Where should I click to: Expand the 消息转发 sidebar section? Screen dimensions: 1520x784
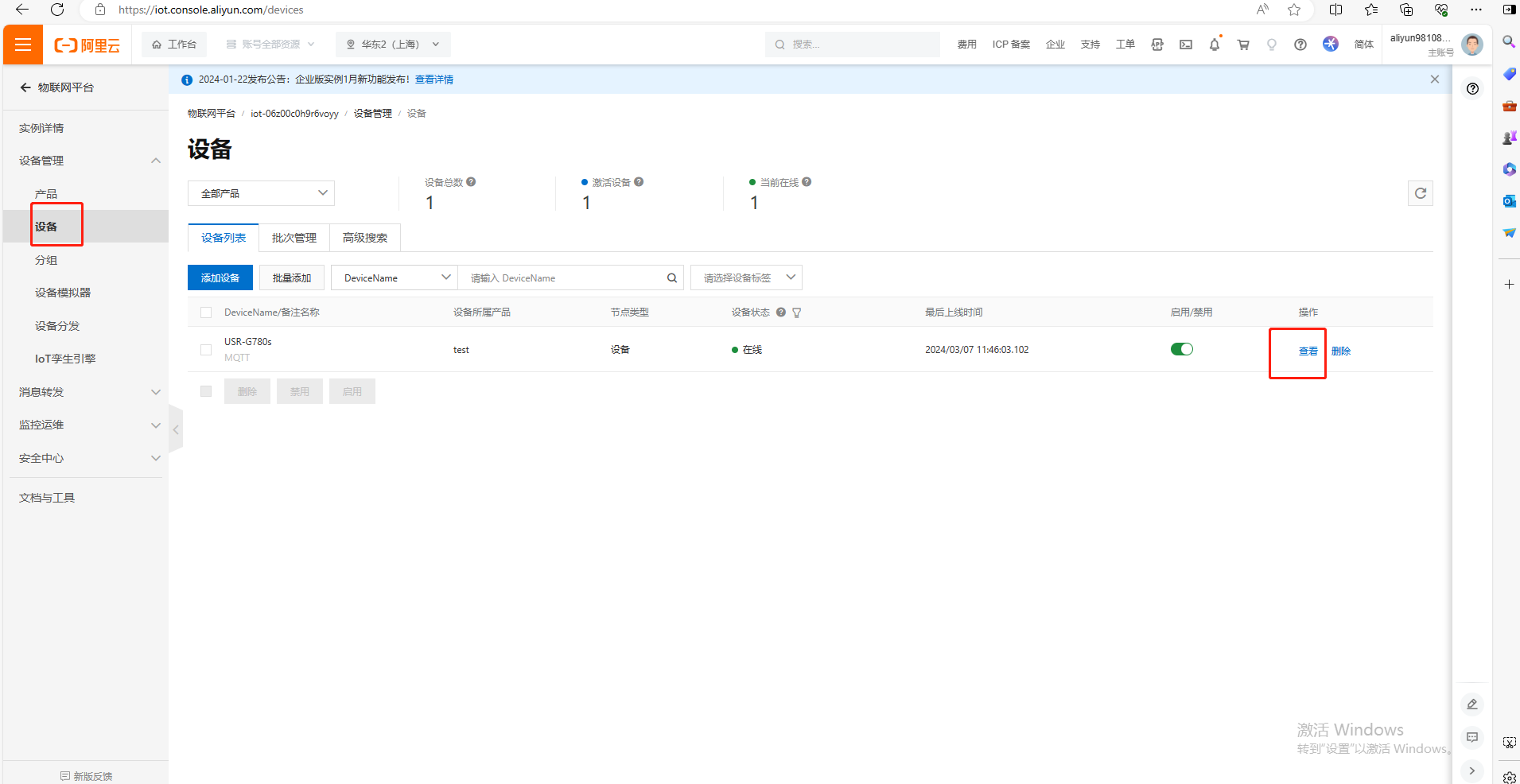tap(87, 392)
